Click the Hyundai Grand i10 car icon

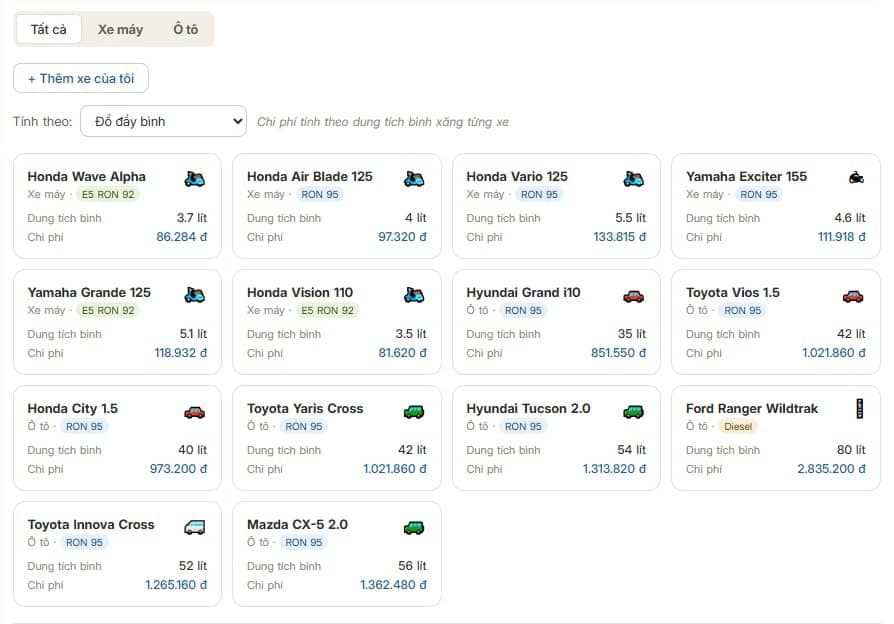click(x=633, y=296)
